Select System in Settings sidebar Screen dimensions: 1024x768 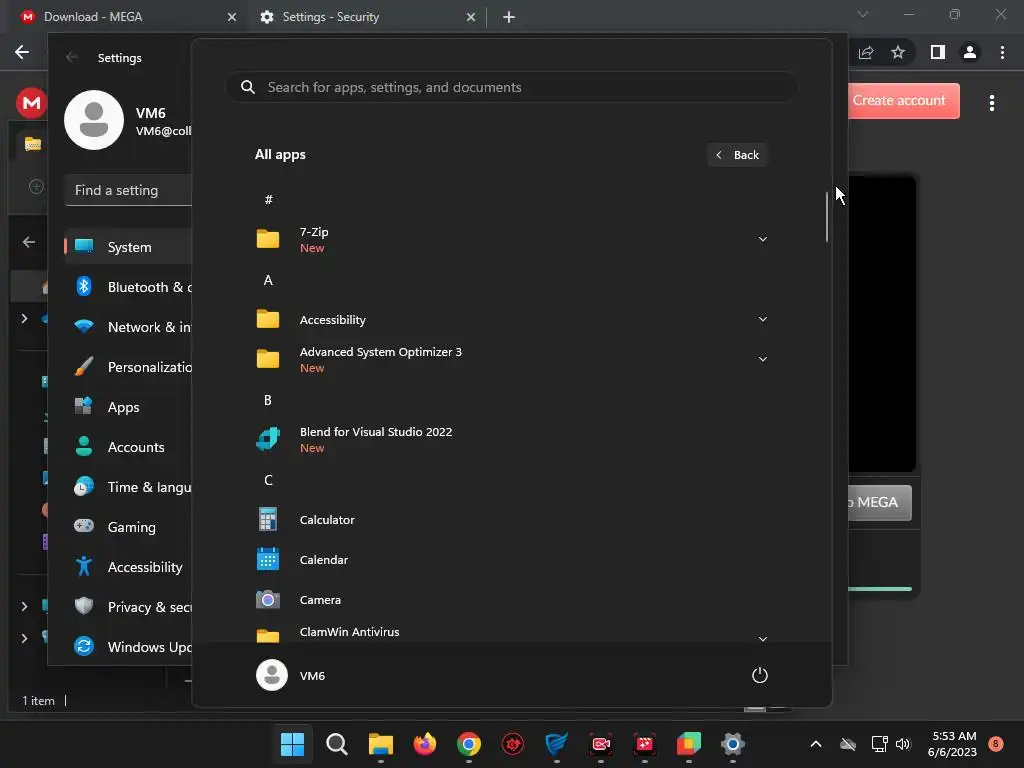(128, 247)
